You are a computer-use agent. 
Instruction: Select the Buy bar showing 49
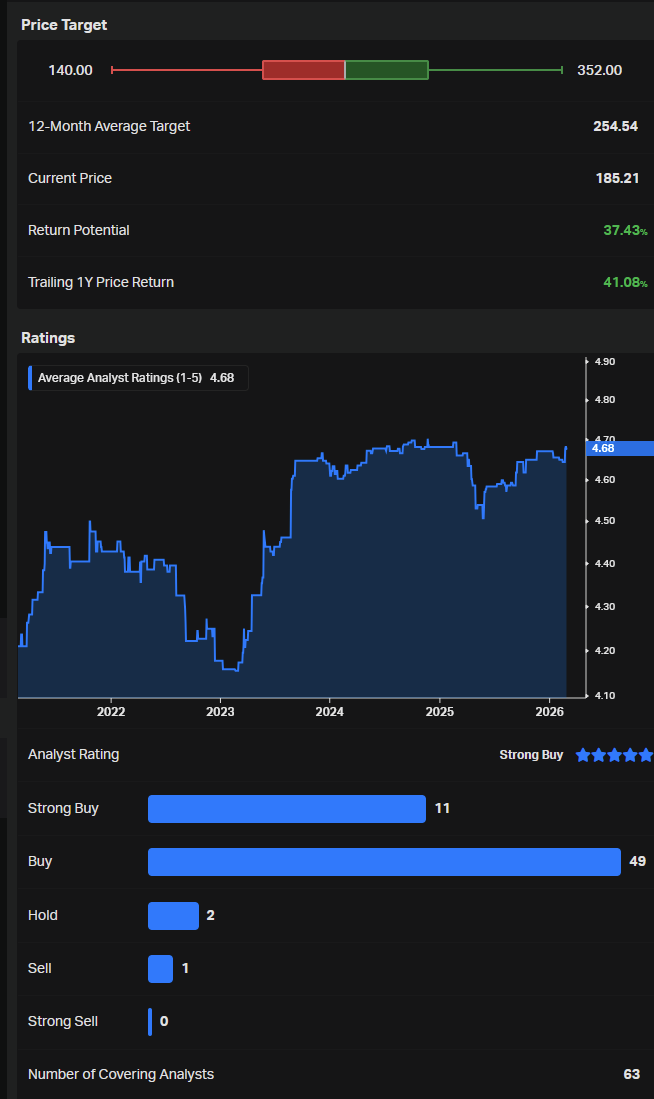[x=384, y=862]
